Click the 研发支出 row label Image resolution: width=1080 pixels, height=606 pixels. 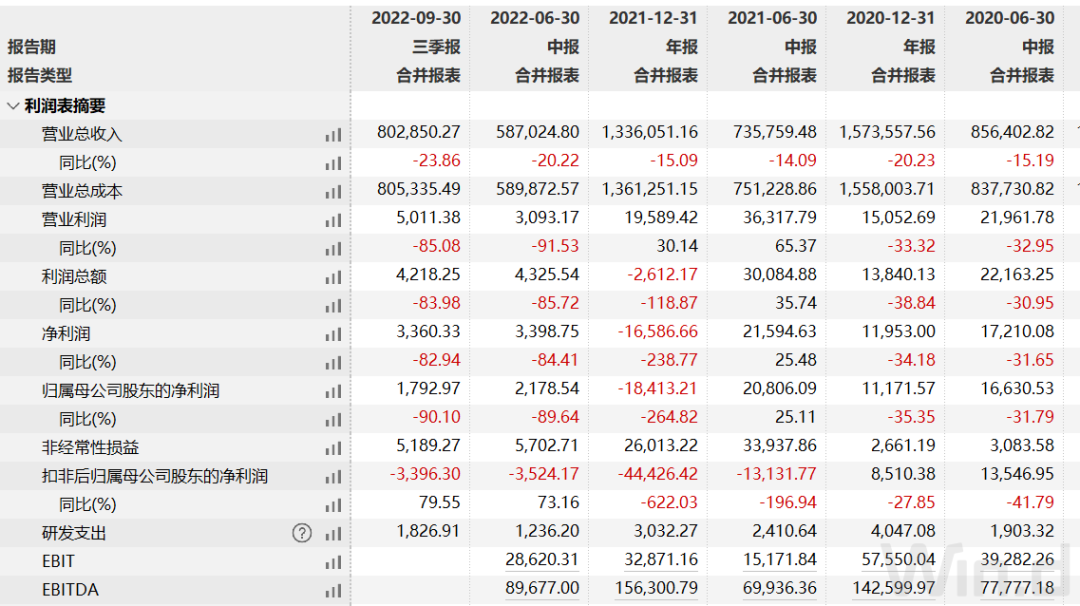point(74,533)
